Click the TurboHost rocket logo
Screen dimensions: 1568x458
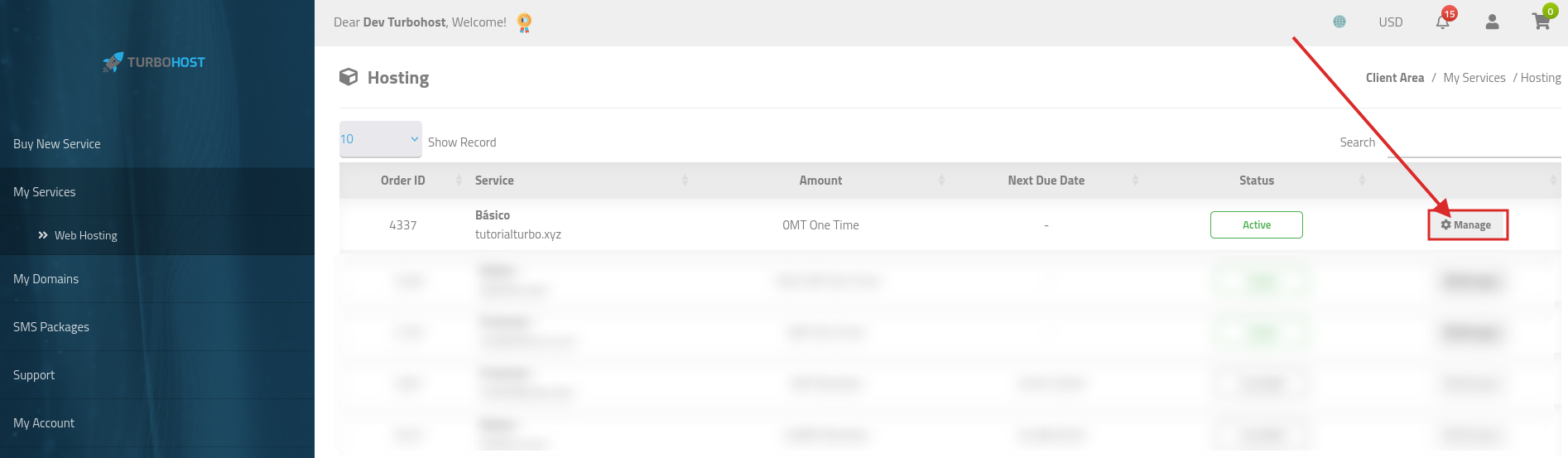154,62
